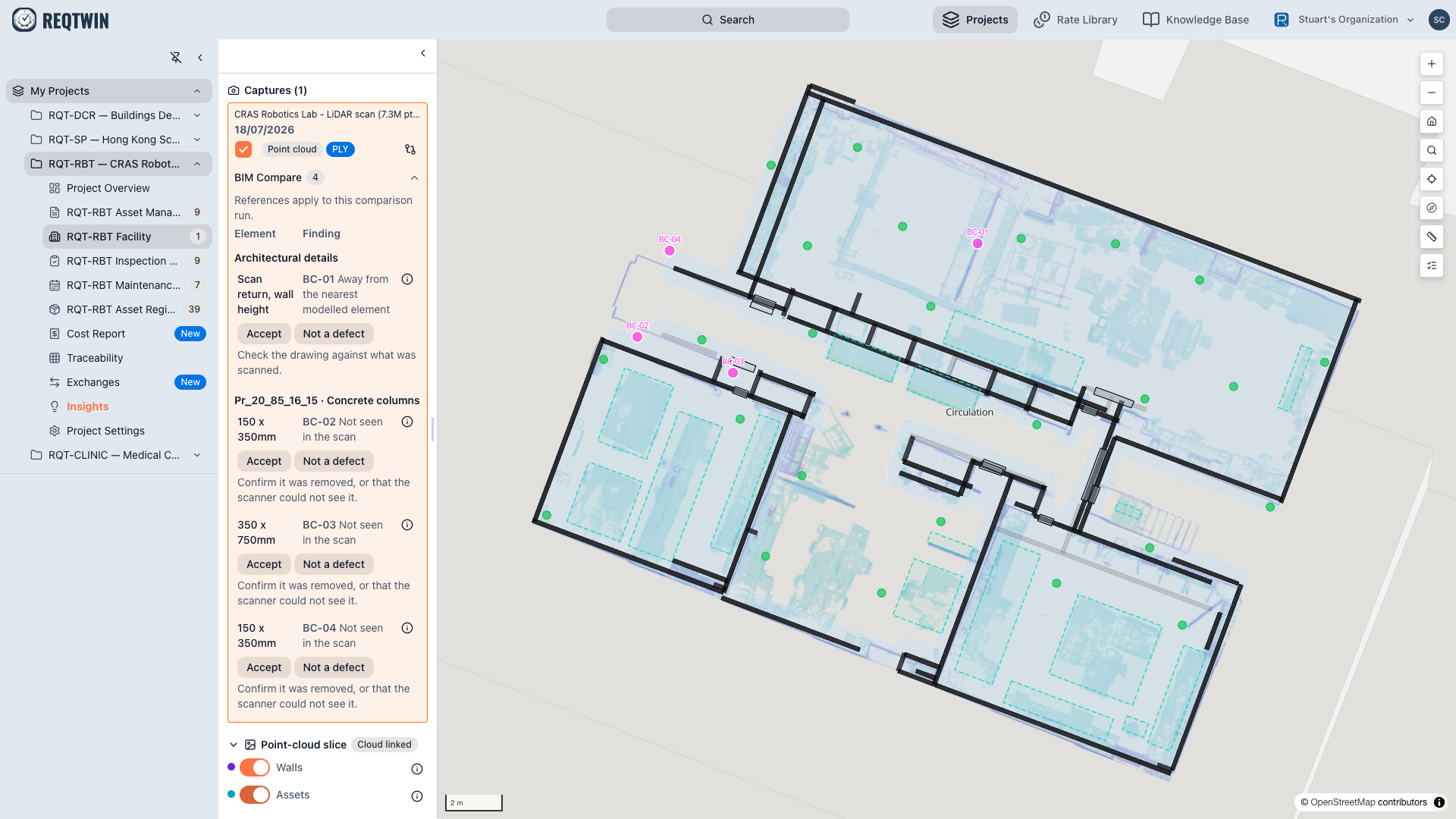Viewport: 1456px width, 819px height.
Task: Collapse the Point-cloud slice section
Action: point(234,745)
